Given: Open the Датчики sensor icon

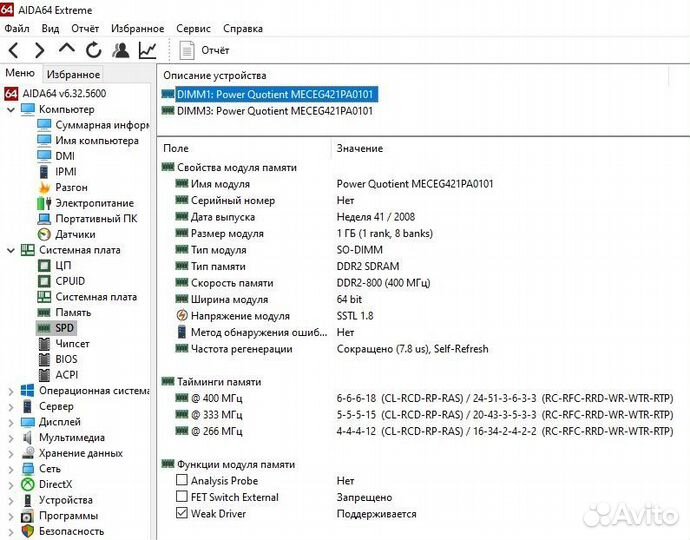Looking at the screenshot, I should coord(44,235).
